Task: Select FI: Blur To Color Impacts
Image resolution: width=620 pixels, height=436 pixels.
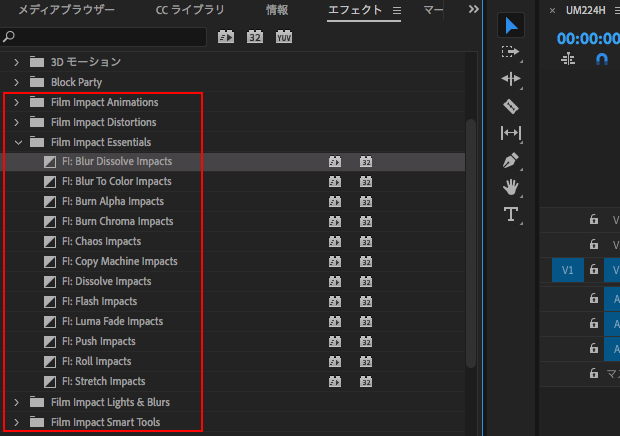Action: tap(117, 181)
